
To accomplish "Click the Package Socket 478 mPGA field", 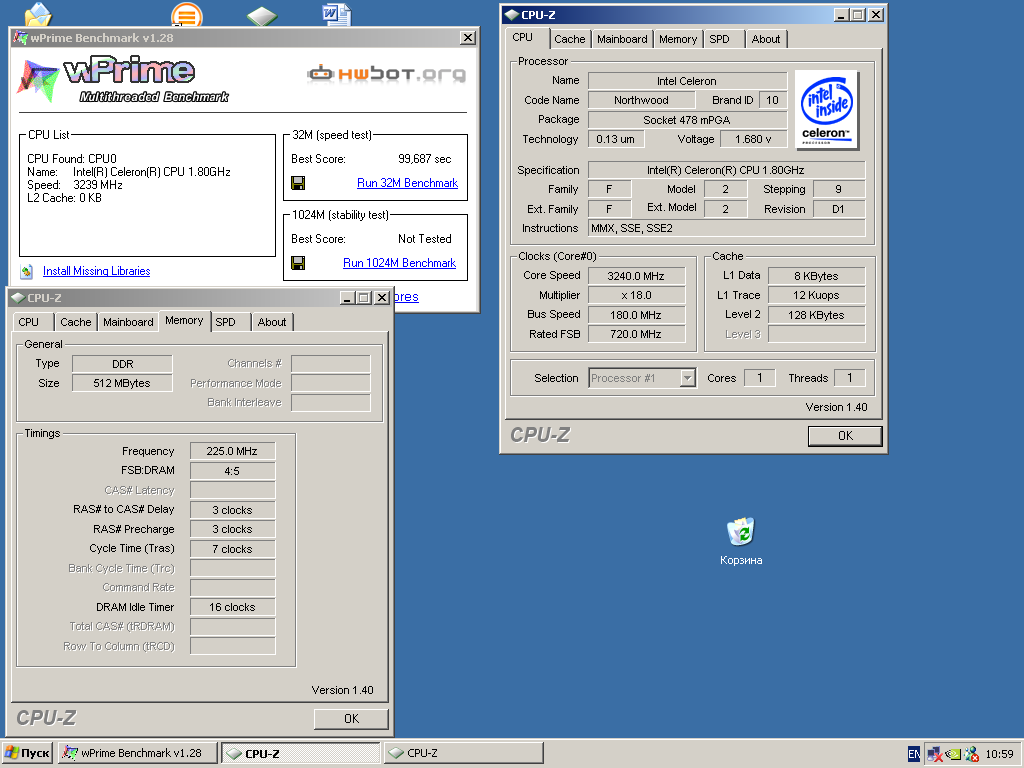I will [x=687, y=120].
